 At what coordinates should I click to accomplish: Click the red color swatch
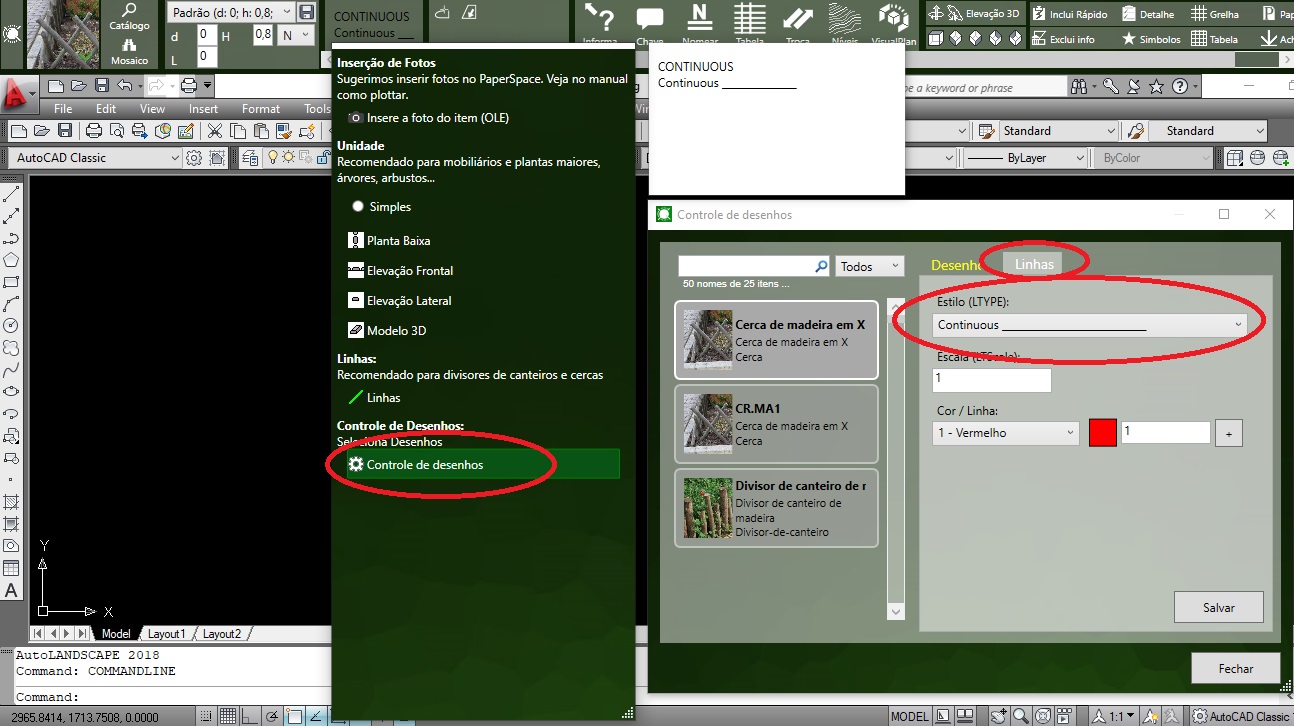(x=1102, y=433)
